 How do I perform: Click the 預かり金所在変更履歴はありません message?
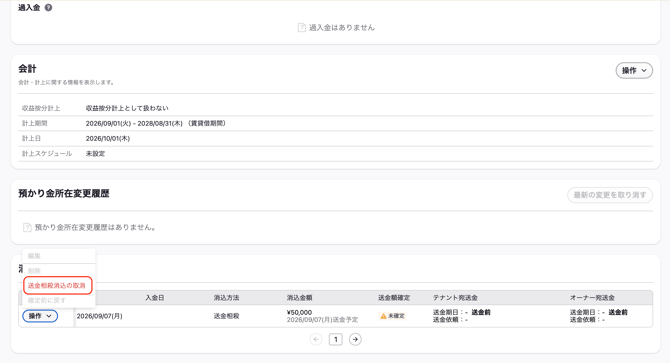click(95, 227)
